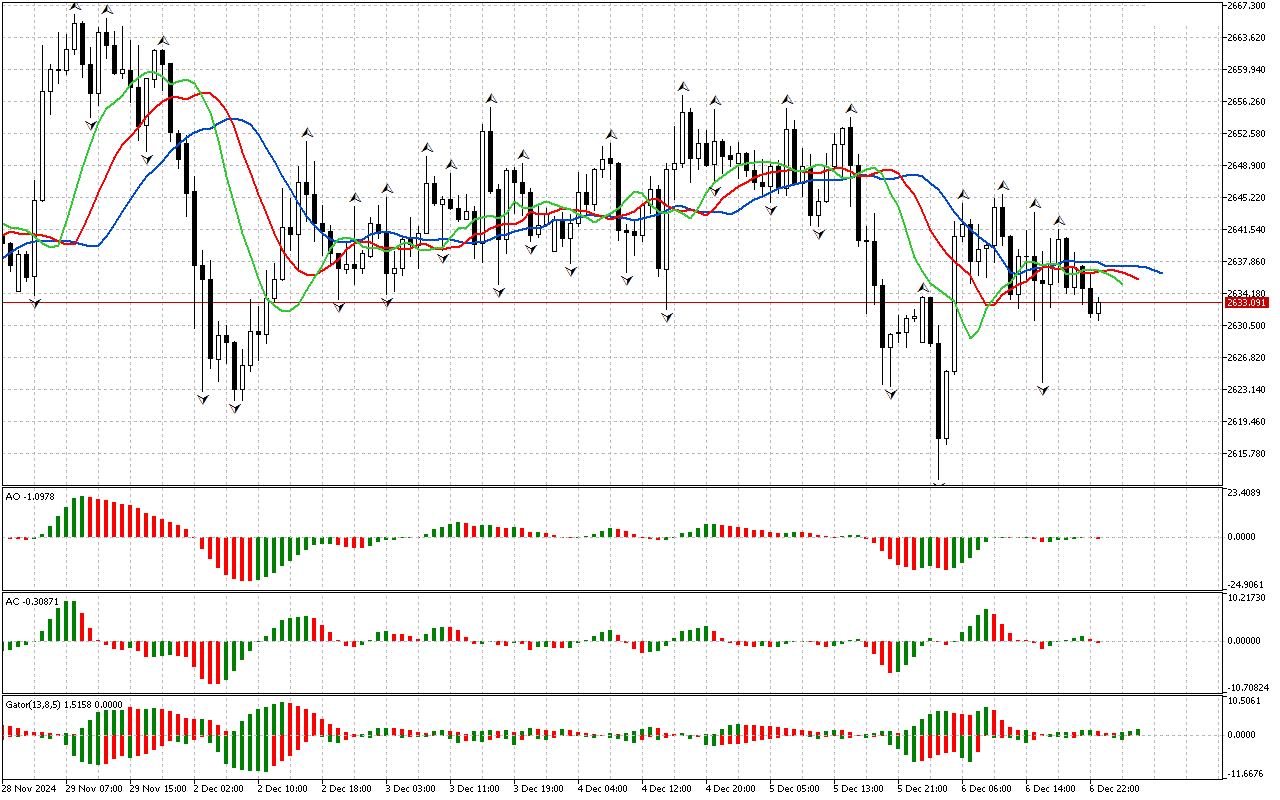This screenshot has width=1280, height=800.
Task: Click the 2641.540 price axis label
Action: point(1247,230)
